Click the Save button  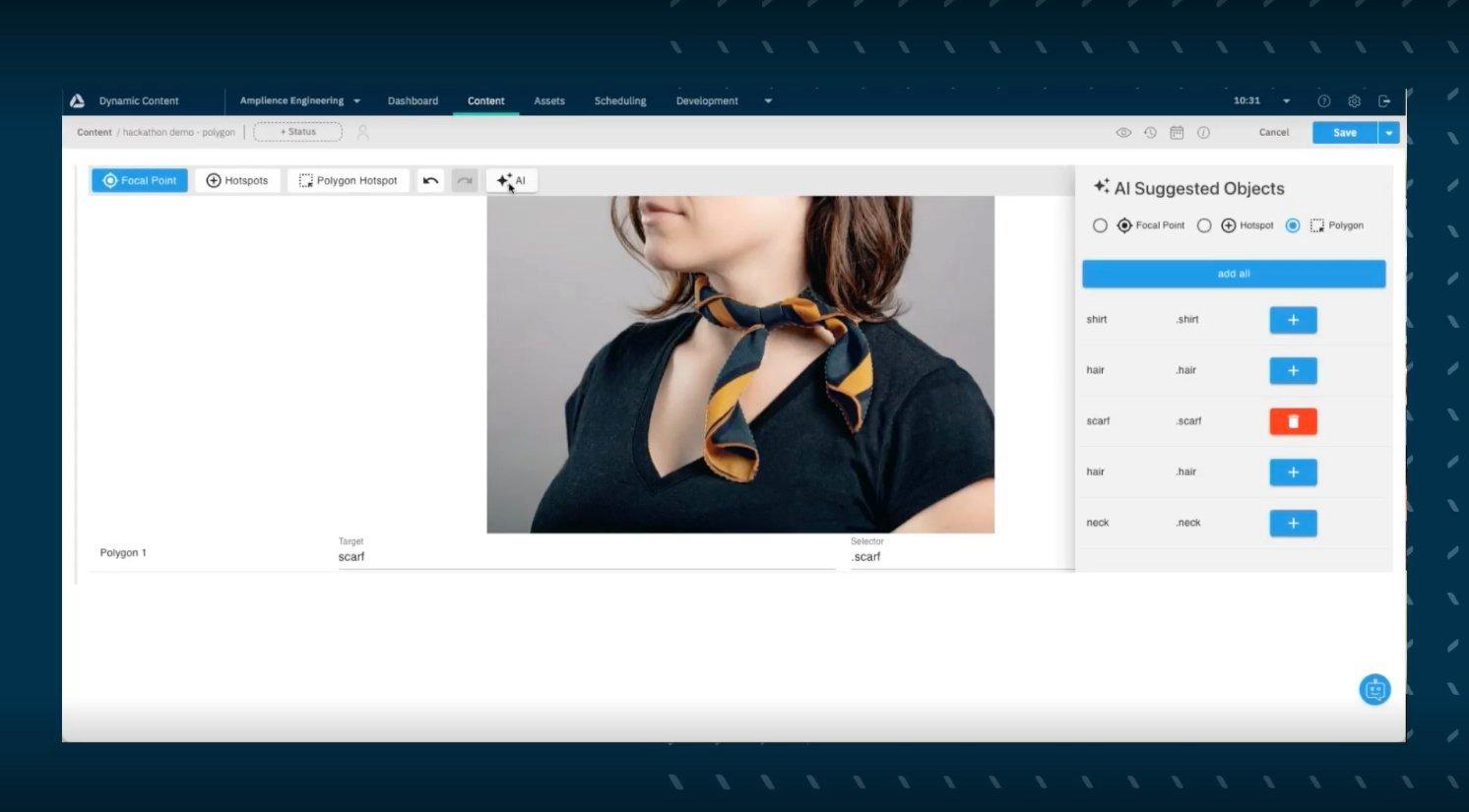tap(1345, 132)
